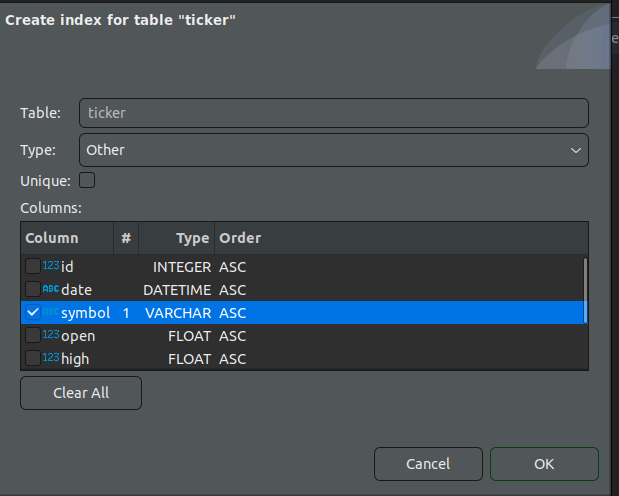Click the high column name
Image resolution: width=619 pixels, height=496 pixels.
tap(75, 359)
